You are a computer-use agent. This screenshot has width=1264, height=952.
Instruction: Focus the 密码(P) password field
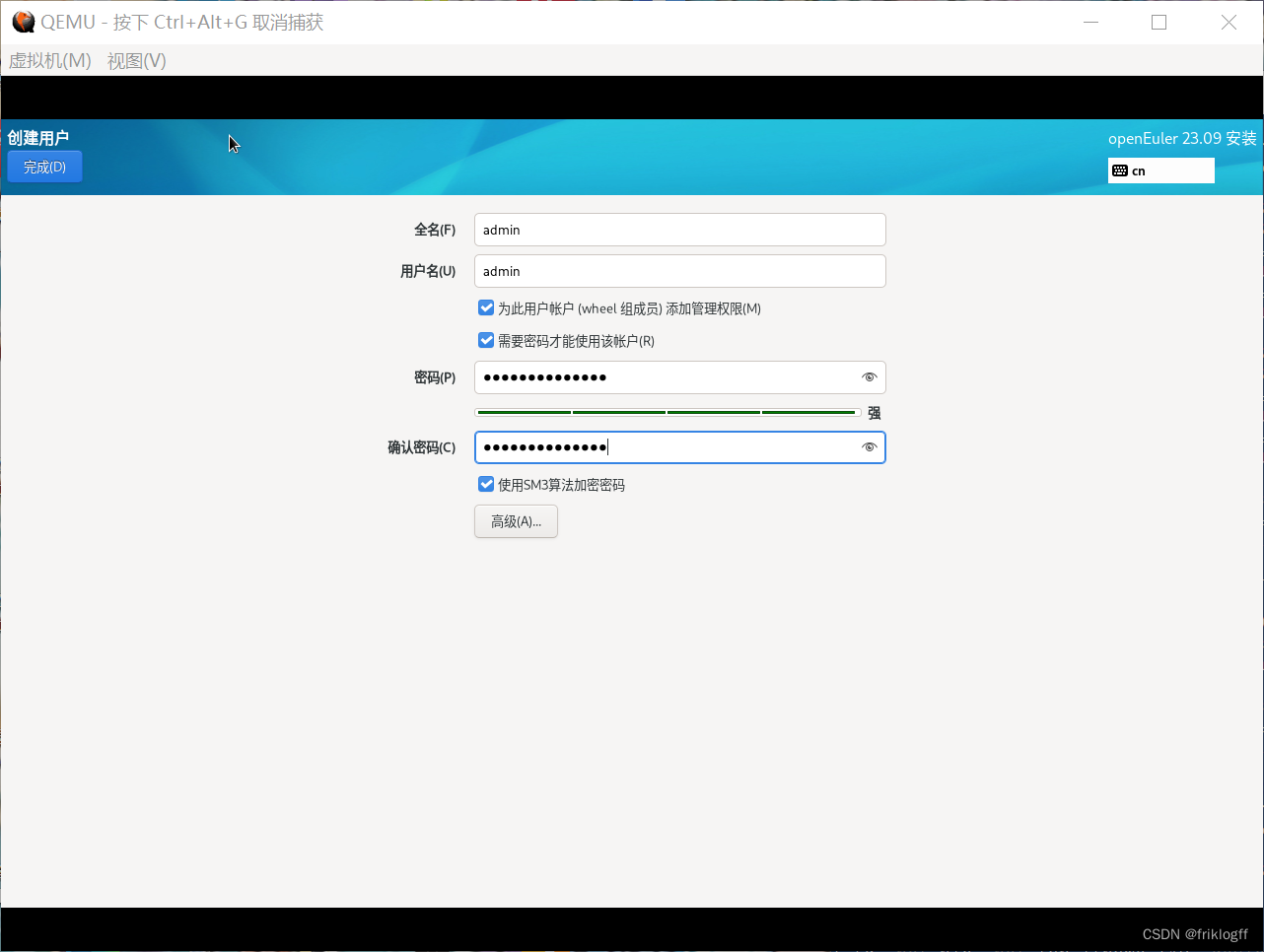(680, 377)
